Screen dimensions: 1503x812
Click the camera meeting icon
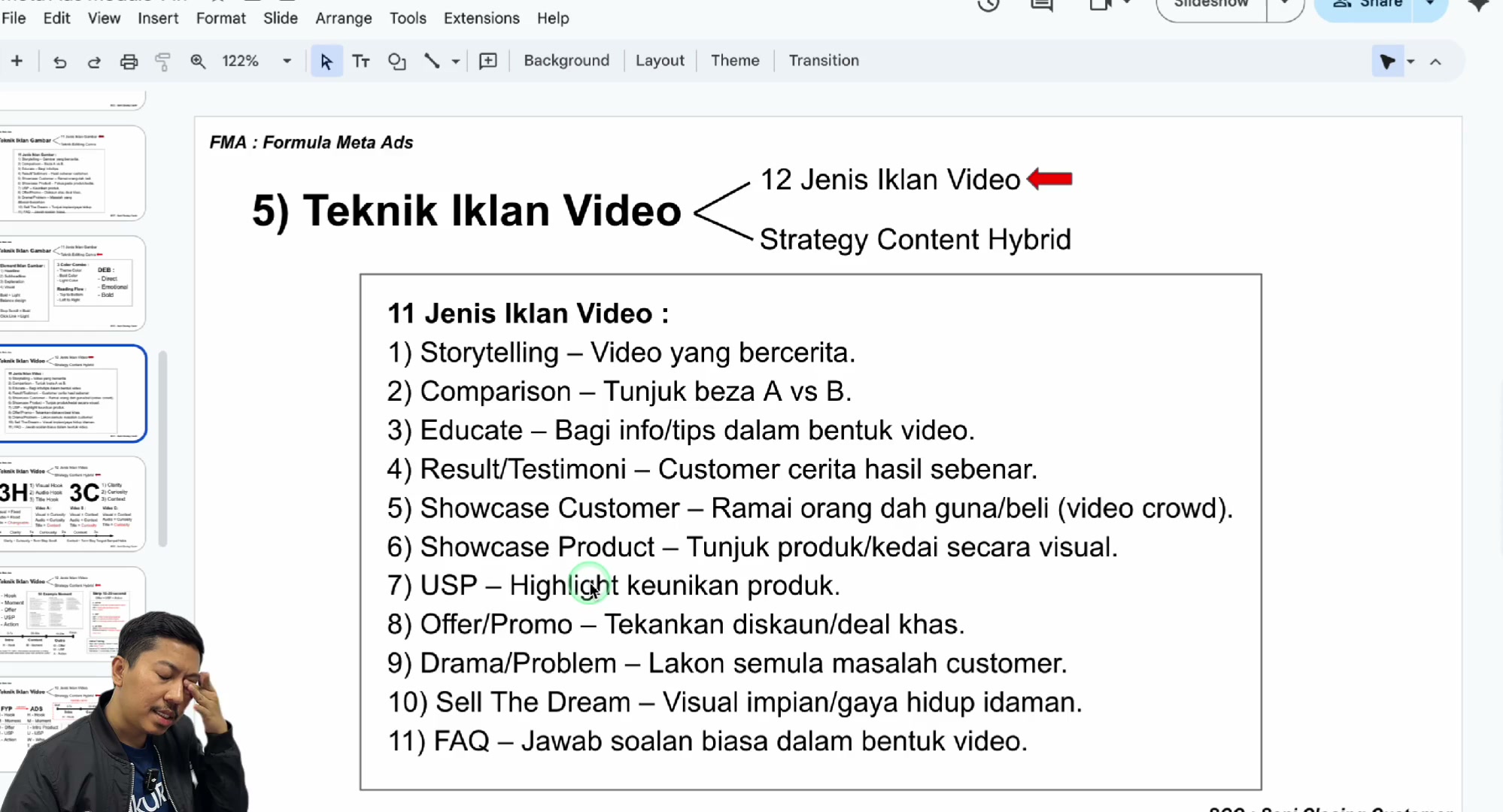coord(1101,5)
